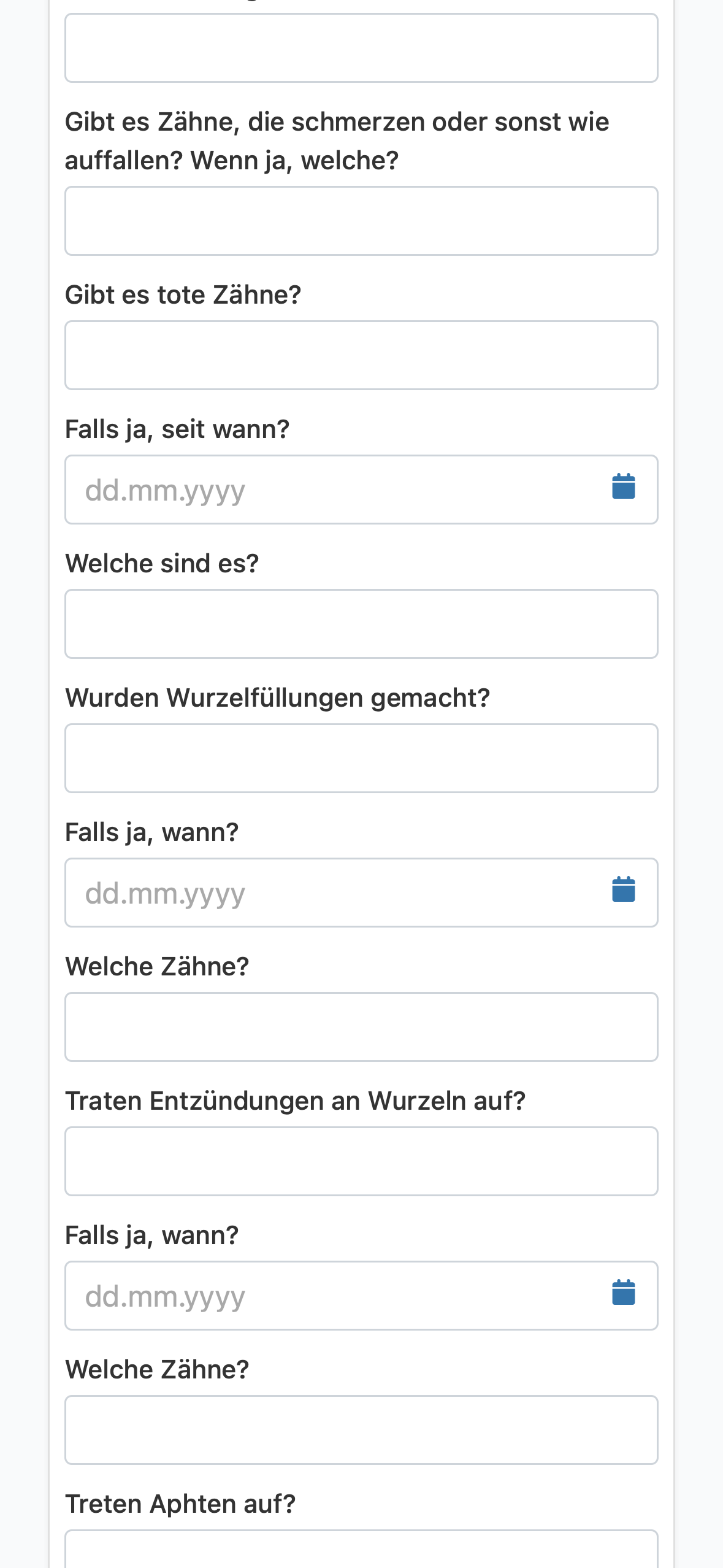This screenshot has width=723, height=1568.
Task: Click the 'Treten Aphten auf?' input field
Action: (361, 1550)
